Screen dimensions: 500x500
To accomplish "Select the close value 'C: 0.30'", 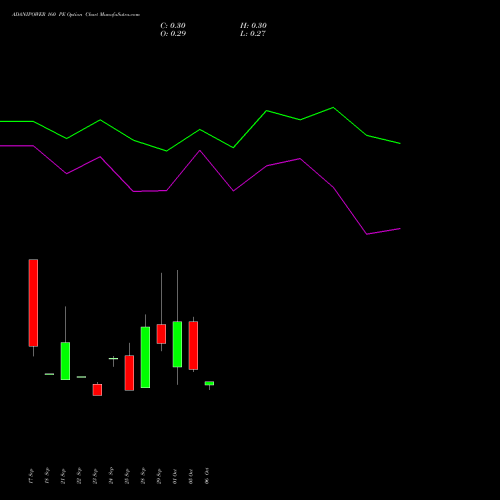I will pyautogui.click(x=173, y=26).
